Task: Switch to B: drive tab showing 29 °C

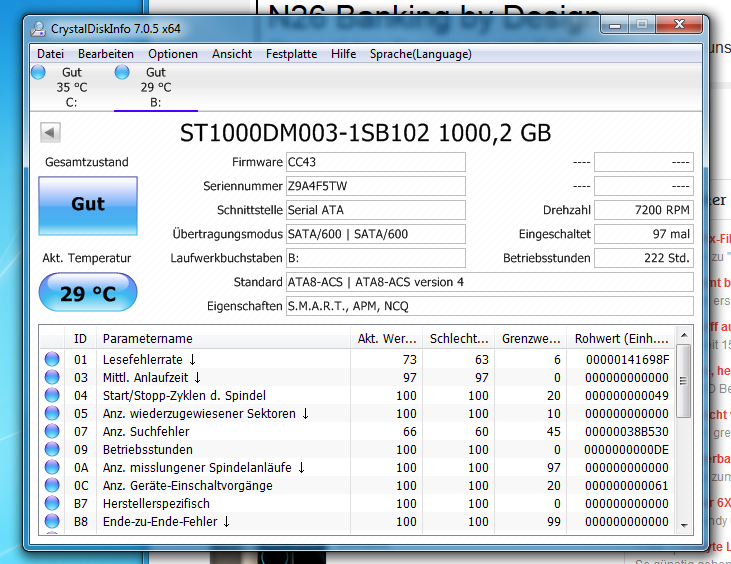Action: 156,87
